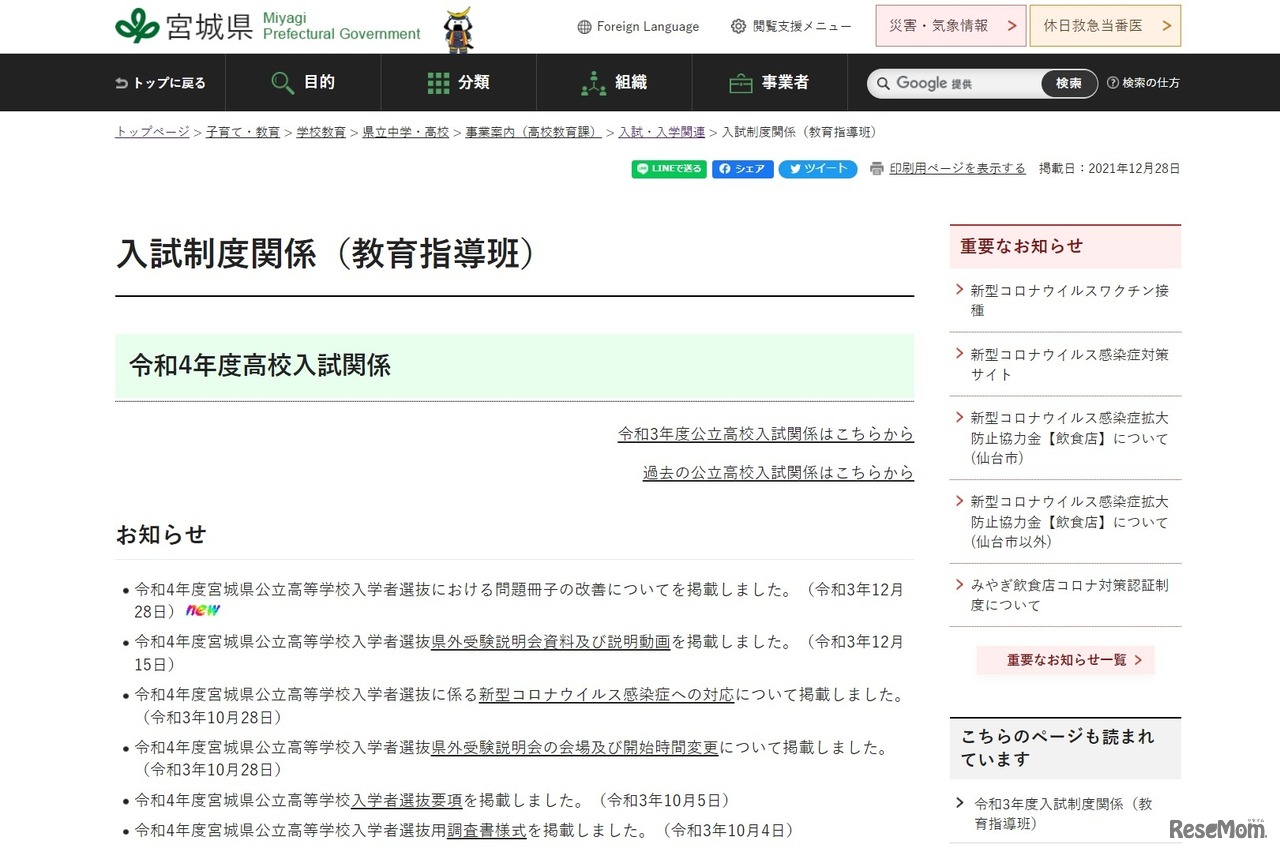The height and width of the screenshot is (852, 1280).
Task: Expand the 事業者 navigation menu
Action: pyautogui.click(x=769, y=83)
